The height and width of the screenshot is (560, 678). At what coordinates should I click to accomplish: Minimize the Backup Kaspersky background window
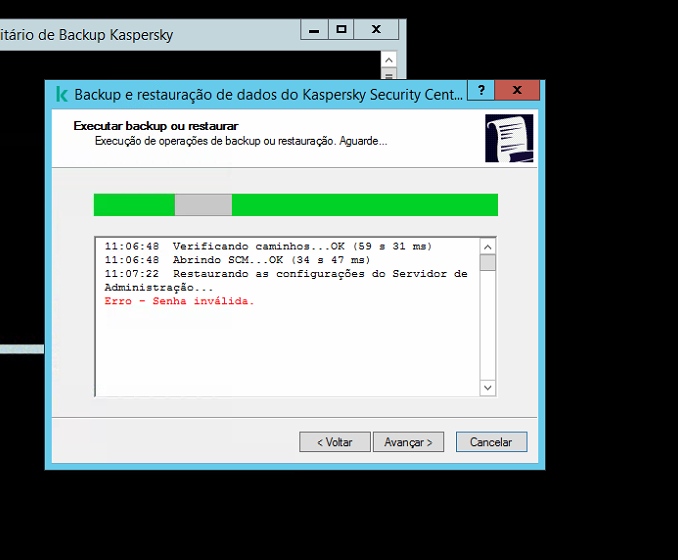[x=314, y=30]
